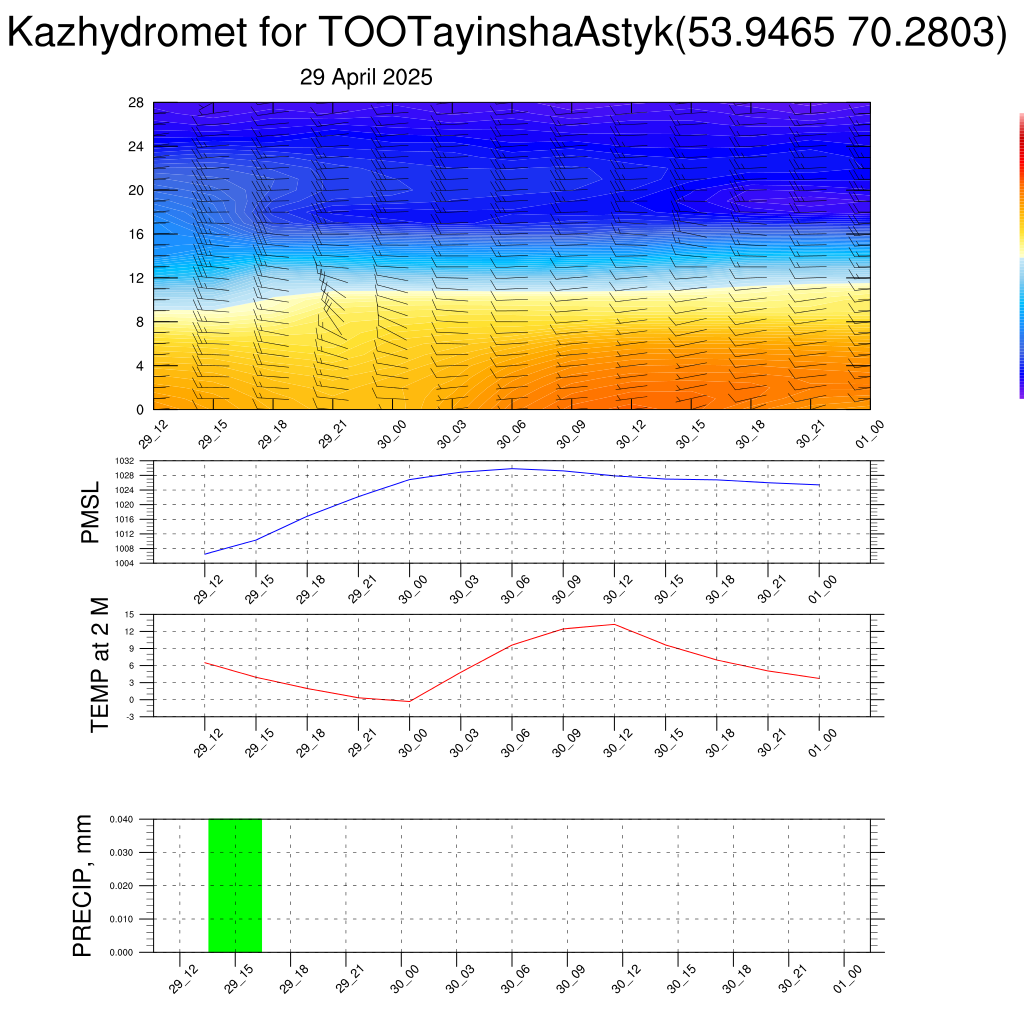
Task: Click 01_00 label under the wind chart
Action: click(870, 434)
